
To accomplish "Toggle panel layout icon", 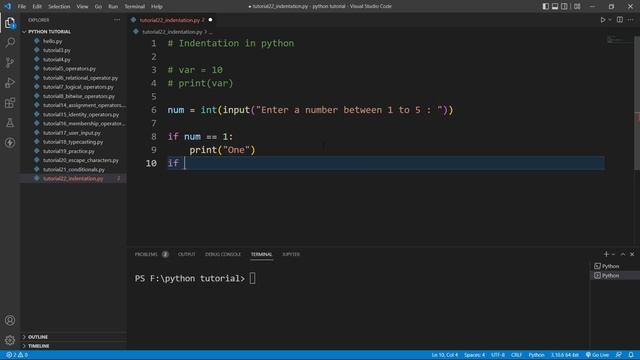I will (555, 7).
